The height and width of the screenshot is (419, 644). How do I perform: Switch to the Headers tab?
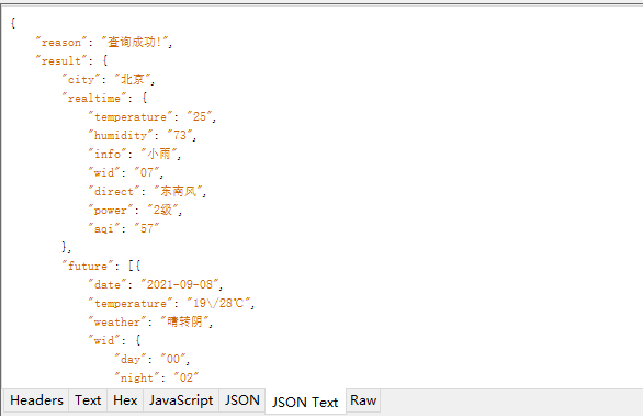click(x=37, y=400)
